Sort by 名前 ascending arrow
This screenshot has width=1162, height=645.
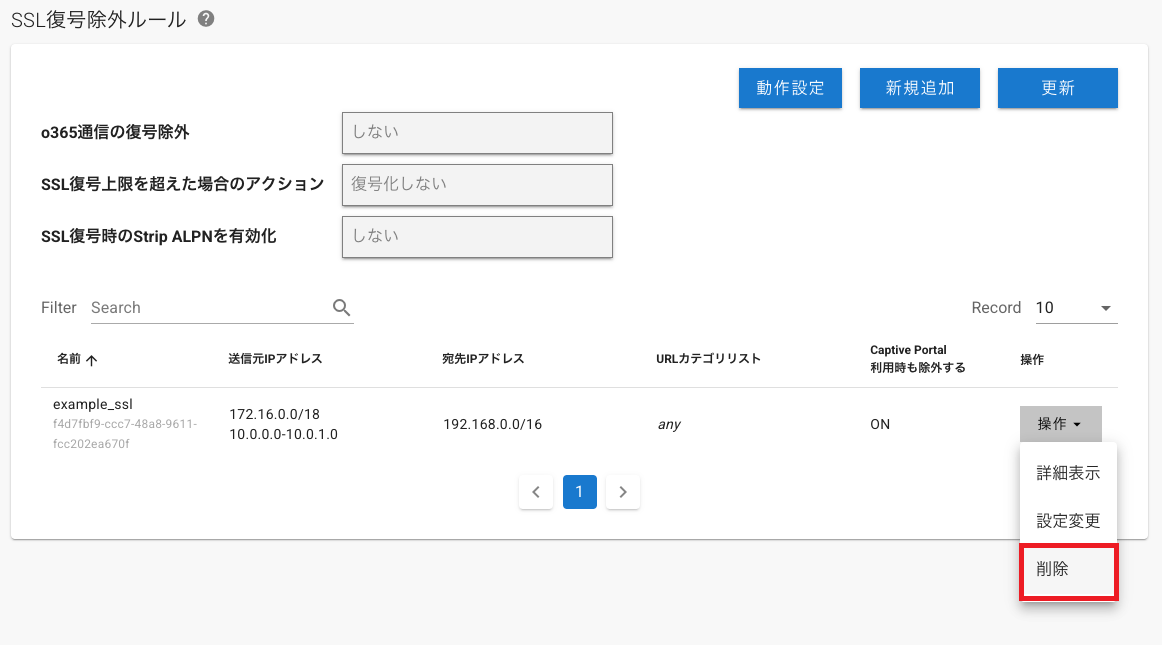pyautogui.click(x=92, y=360)
